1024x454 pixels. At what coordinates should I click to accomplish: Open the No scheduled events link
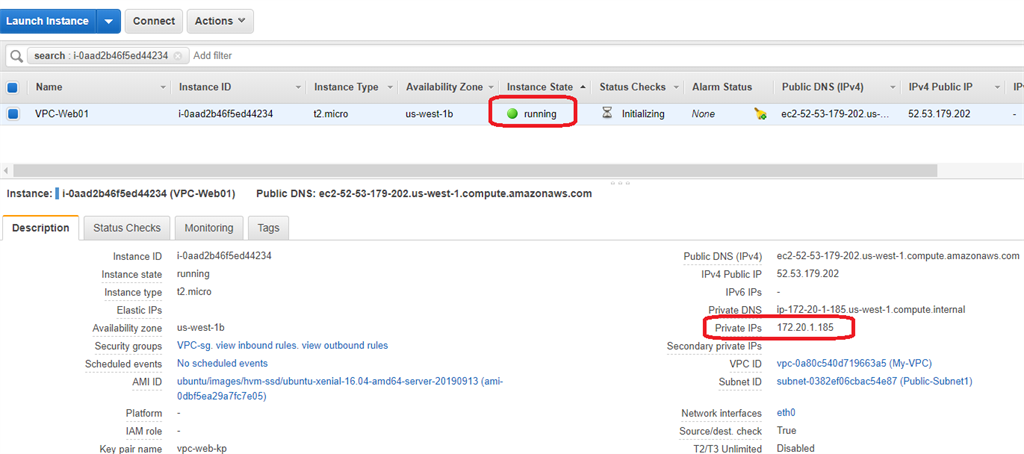(x=222, y=363)
